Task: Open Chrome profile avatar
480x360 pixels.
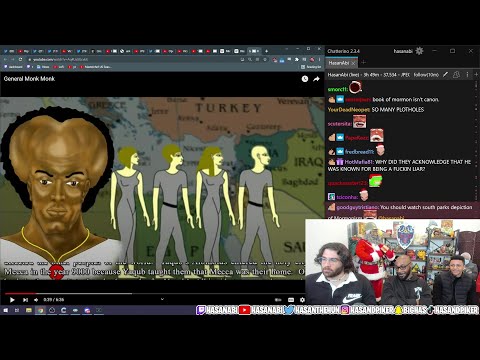Action: [x=312, y=59]
